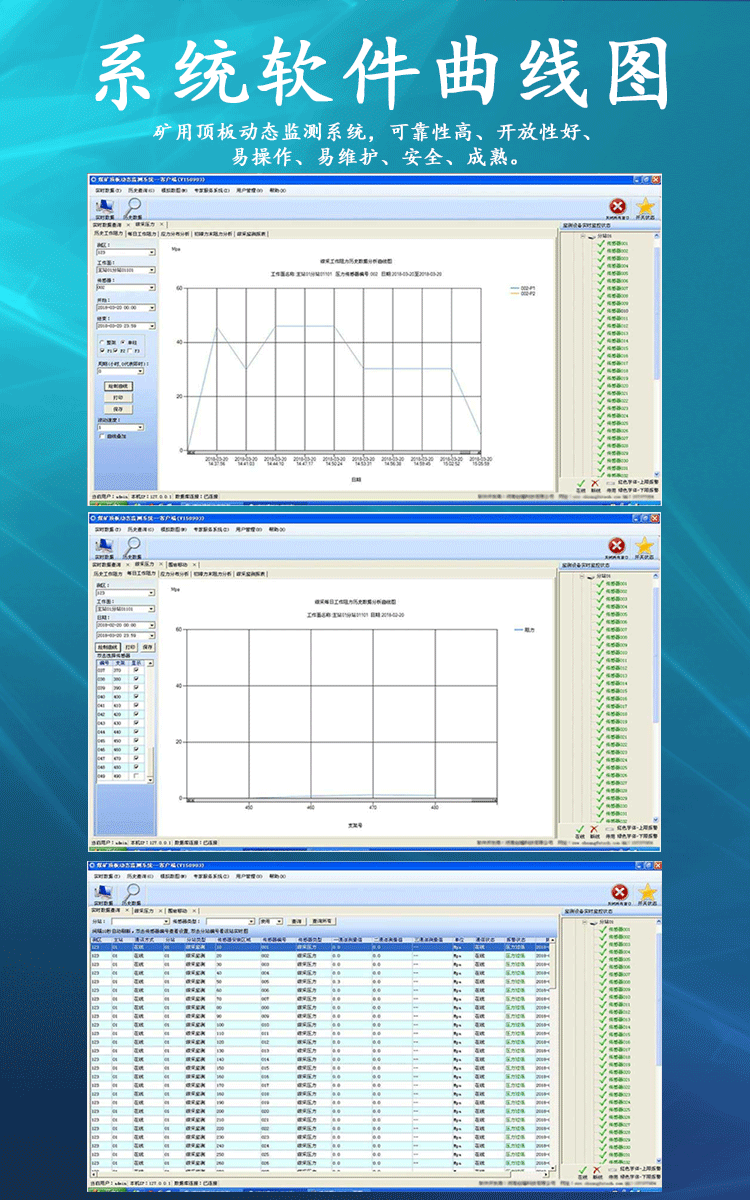Open the 历史数据 magnifier icon in middle window
This screenshot has height=1200, width=750.
pos(133,544)
